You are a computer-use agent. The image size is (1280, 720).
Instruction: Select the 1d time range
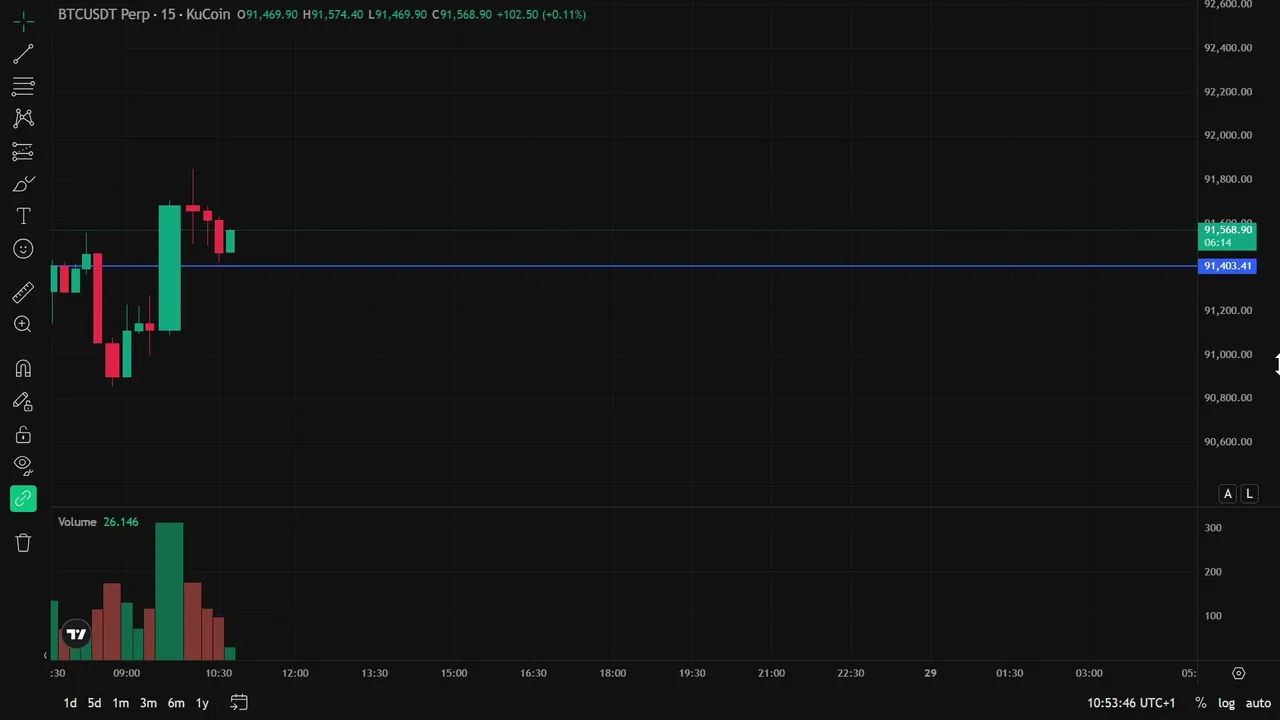(x=70, y=703)
